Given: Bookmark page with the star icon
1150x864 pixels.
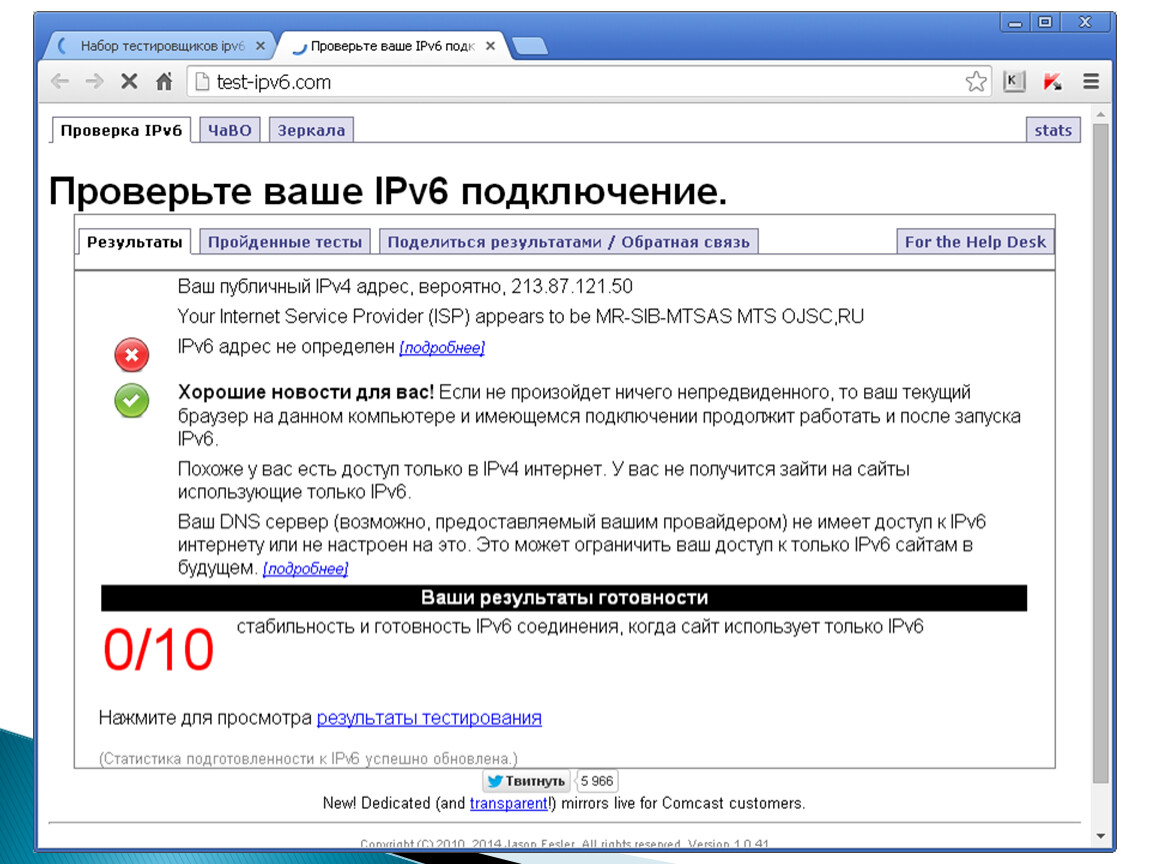Looking at the screenshot, I should pos(975,82).
